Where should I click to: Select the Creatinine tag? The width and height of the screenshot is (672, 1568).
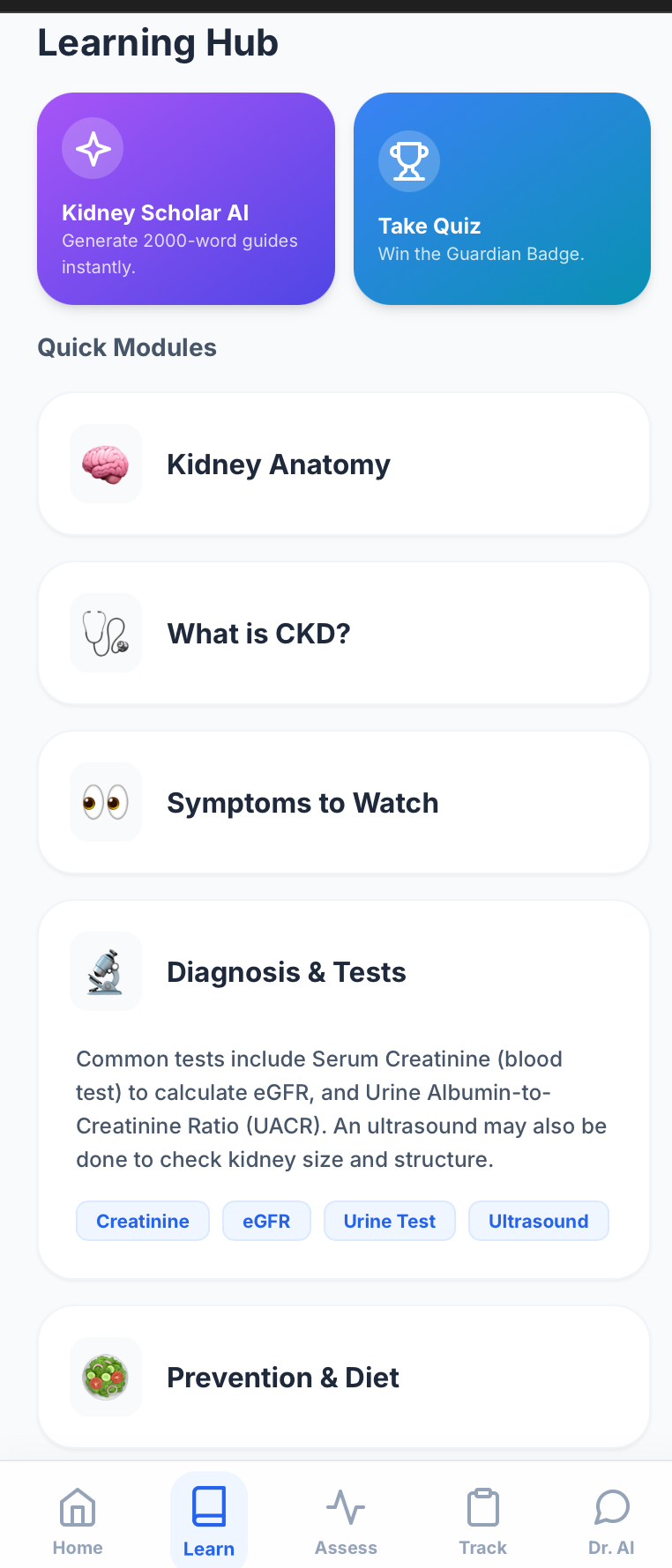click(x=143, y=1221)
